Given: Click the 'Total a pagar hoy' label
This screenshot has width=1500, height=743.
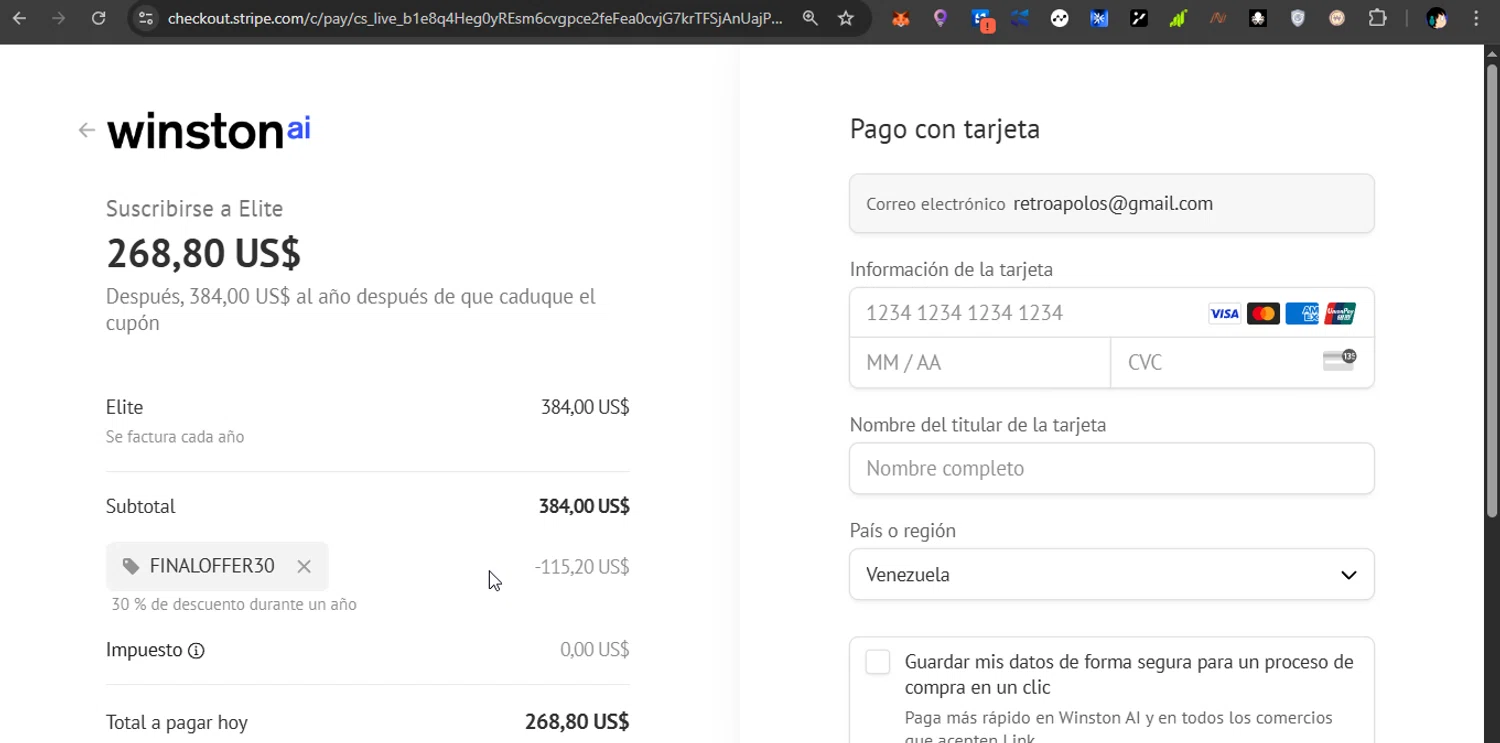Looking at the screenshot, I should pyautogui.click(x=177, y=722).
